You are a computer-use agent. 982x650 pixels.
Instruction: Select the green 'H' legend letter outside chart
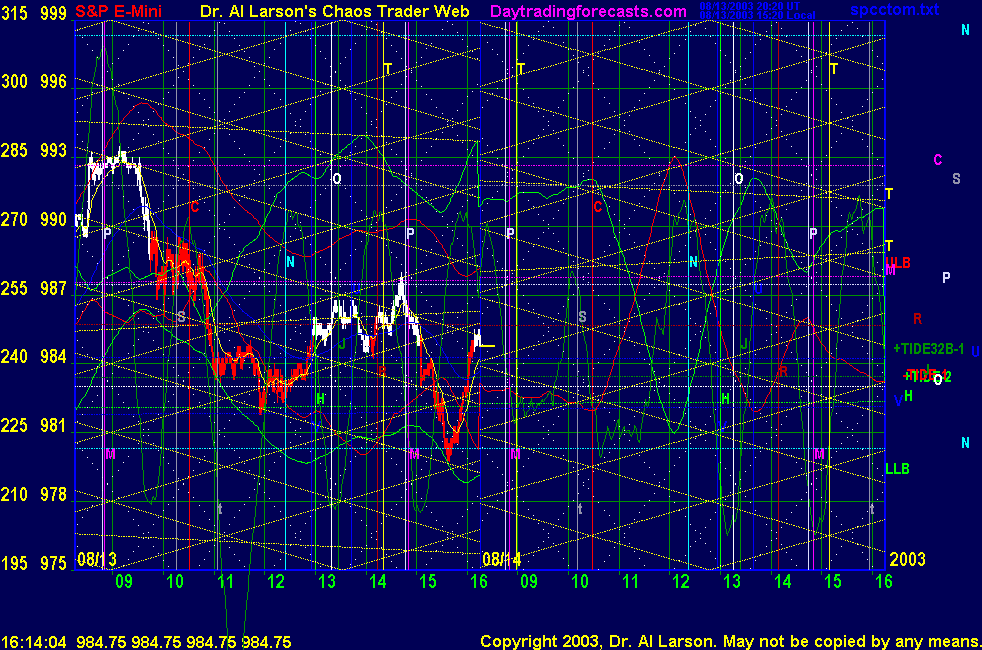909,396
